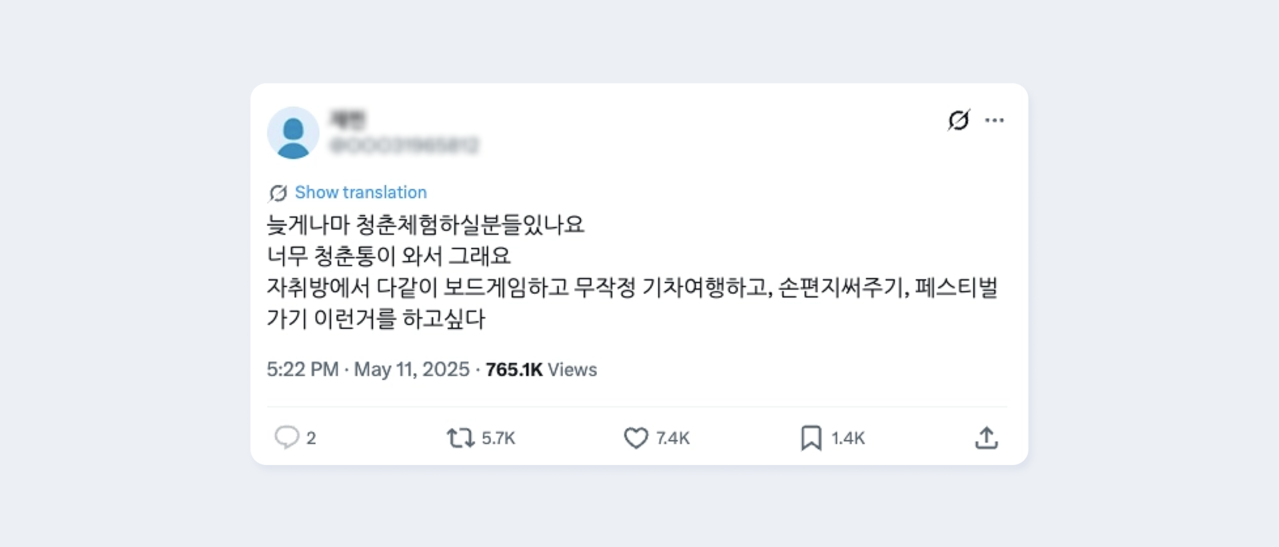
Task: Open the Grok explain-post icon
Action: [x=958, y=121]
